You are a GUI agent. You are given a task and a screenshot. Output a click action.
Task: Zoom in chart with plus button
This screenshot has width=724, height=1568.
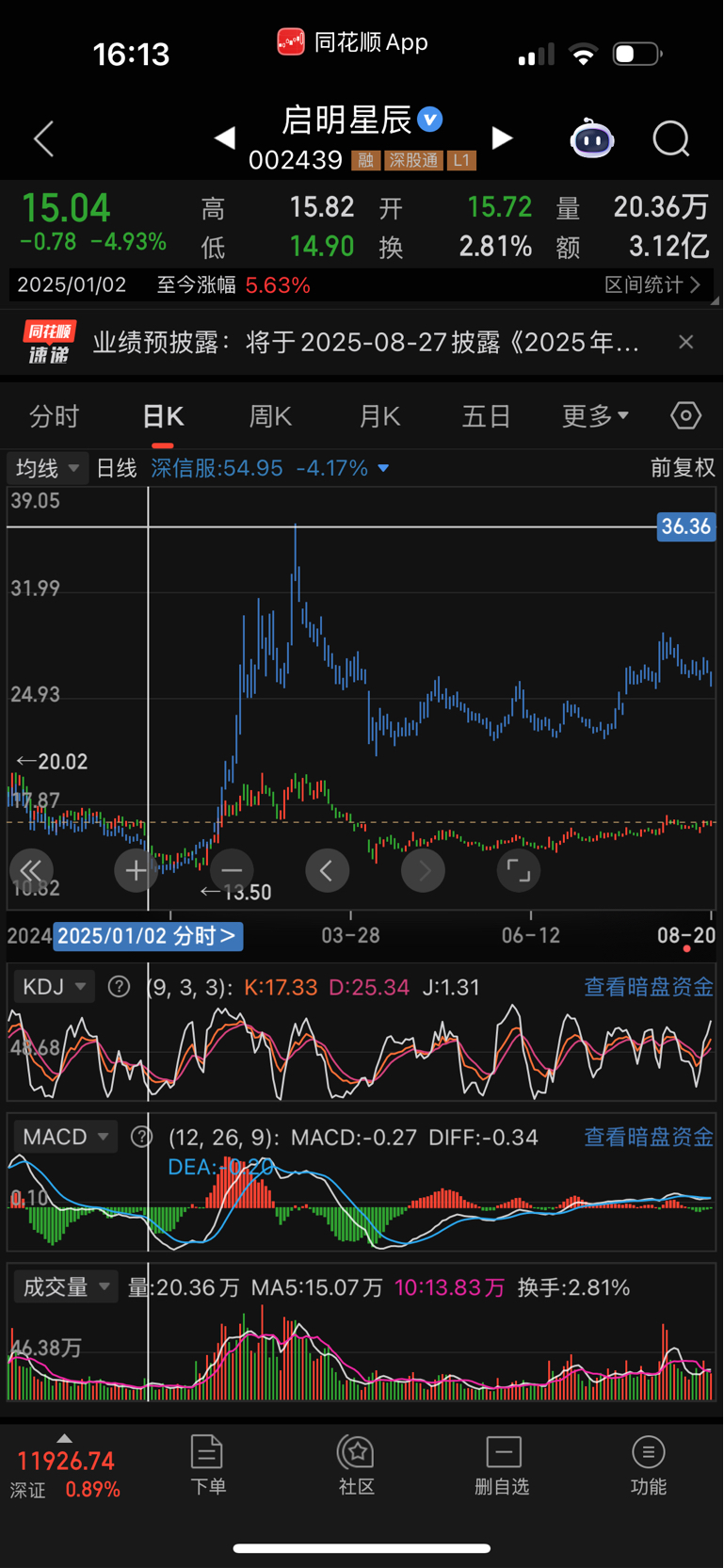click(136, 870)
